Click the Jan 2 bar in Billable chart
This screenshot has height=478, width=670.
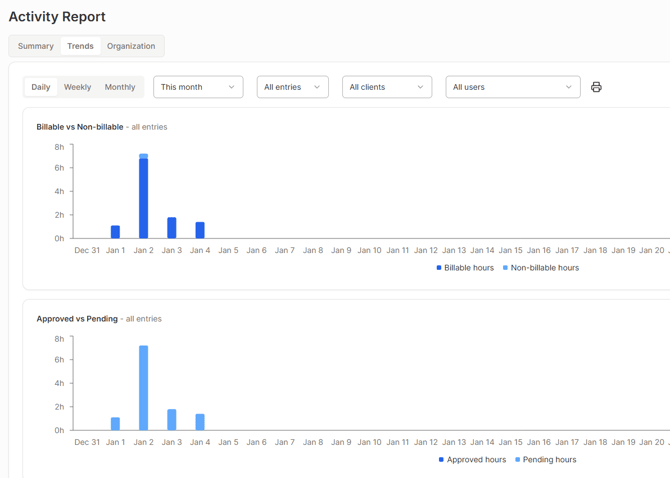(x=144, y=200)
